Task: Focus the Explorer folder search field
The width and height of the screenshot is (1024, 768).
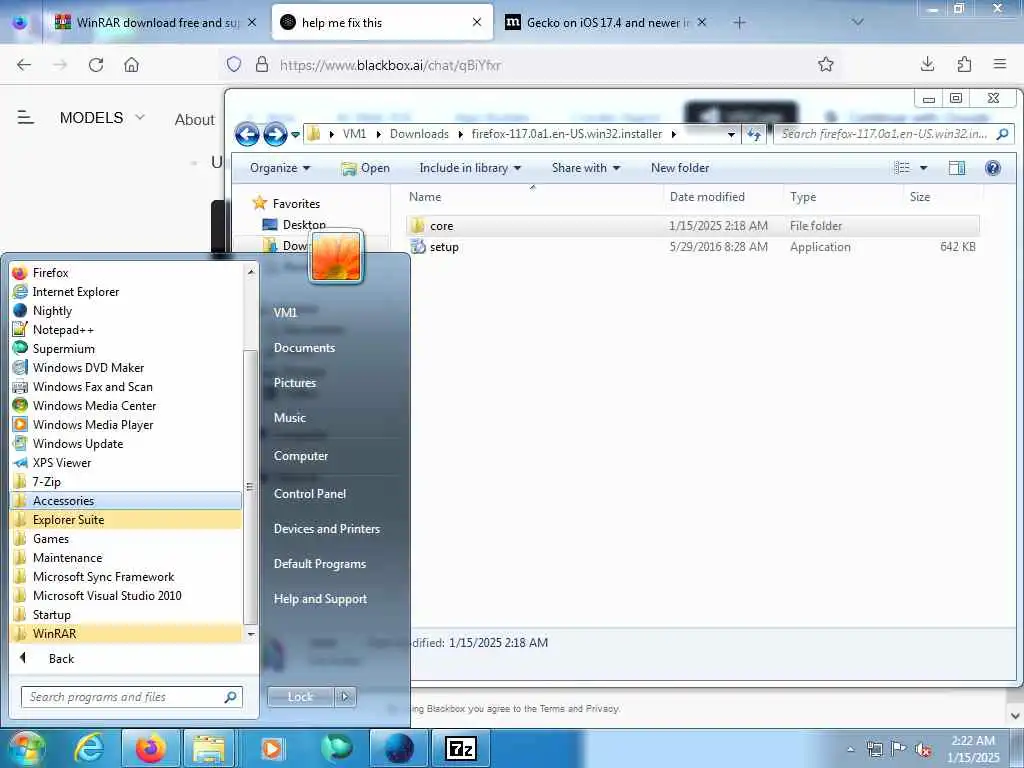Action: click(x=895, y=134)
